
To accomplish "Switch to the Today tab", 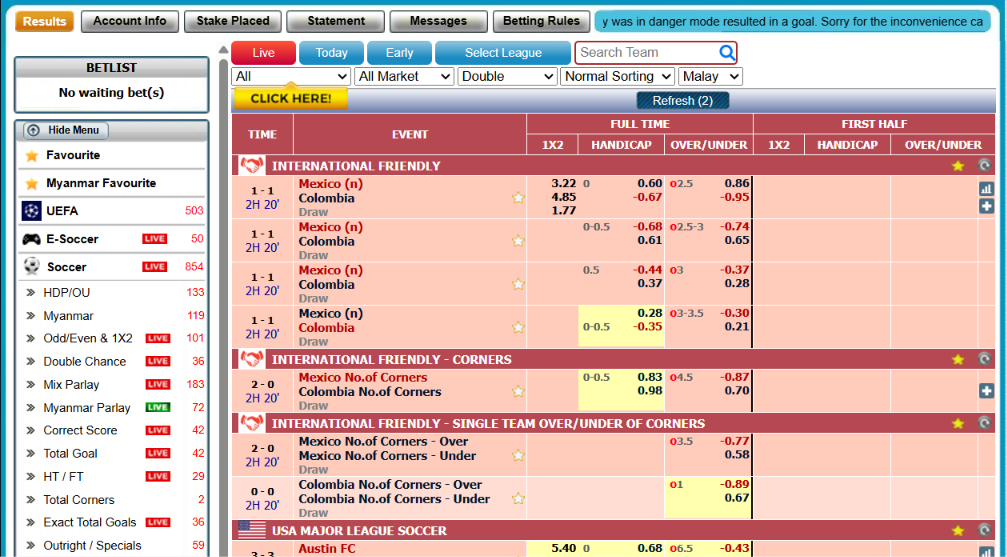I will pos(331,53).
